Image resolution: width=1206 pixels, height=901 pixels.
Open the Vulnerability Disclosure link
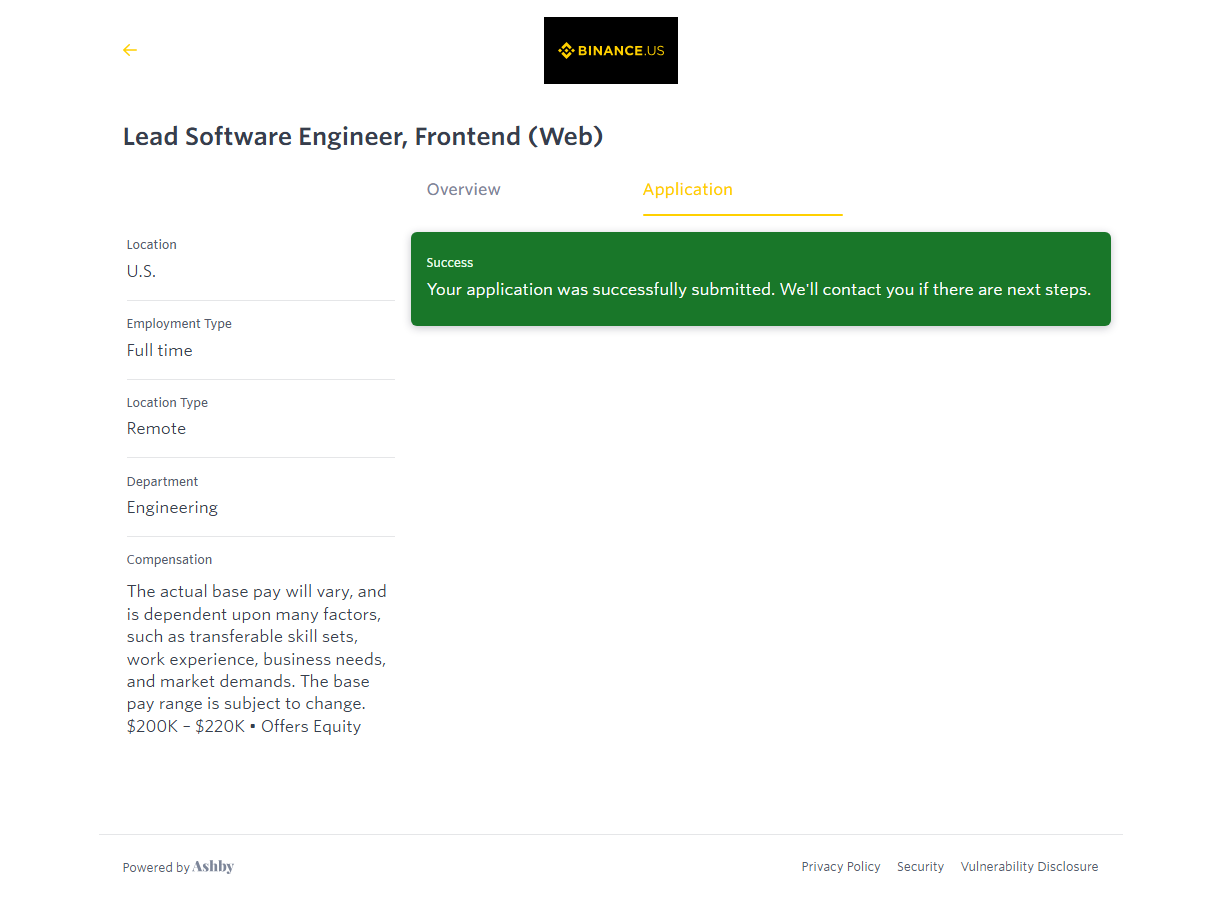pyautogui.click(x=1029, y=867)
